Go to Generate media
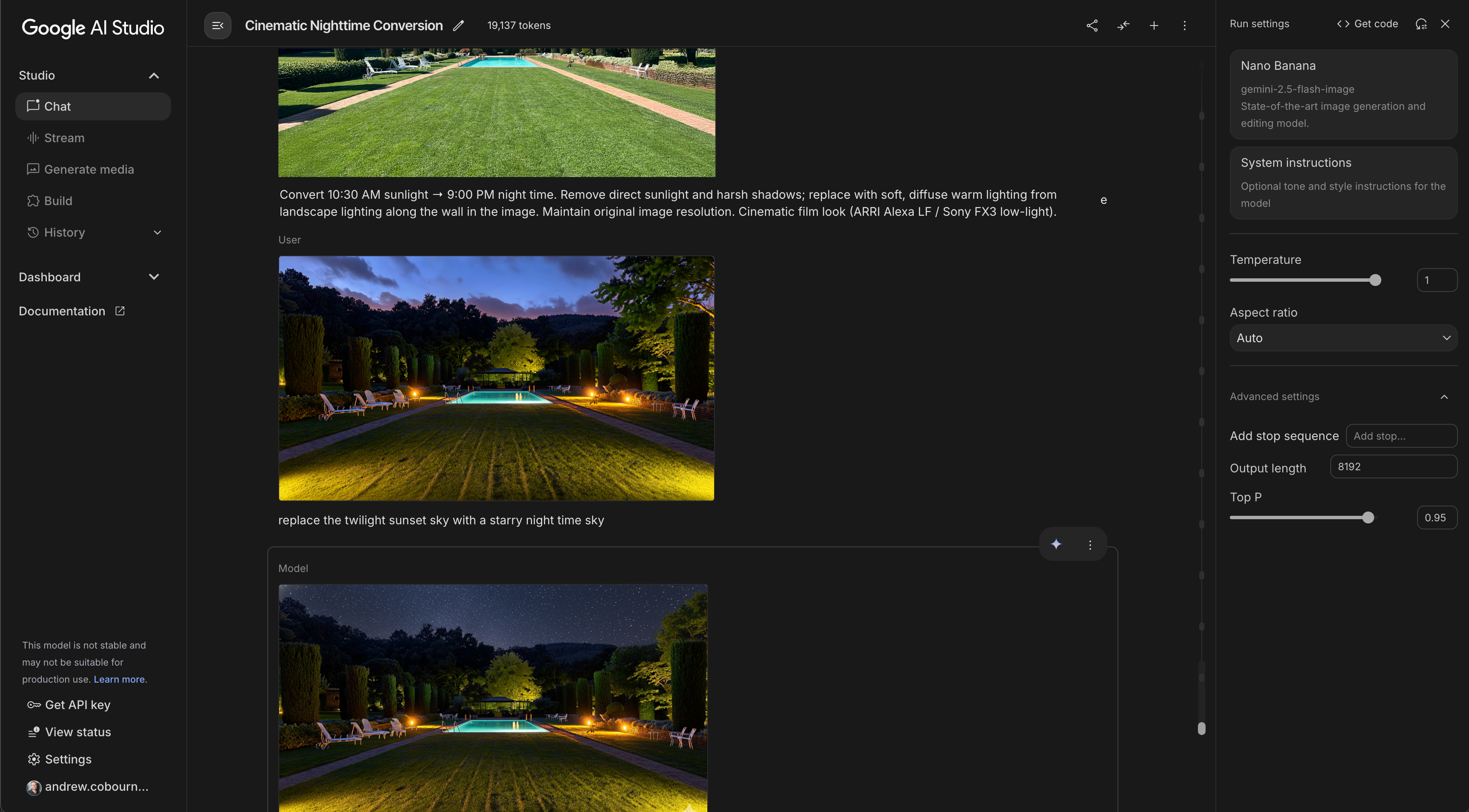 [89, 169]
